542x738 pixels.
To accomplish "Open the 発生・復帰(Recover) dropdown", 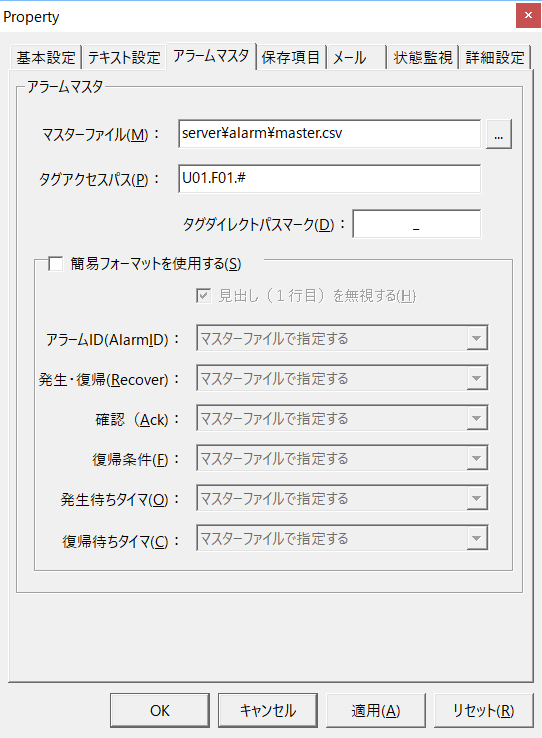I will click(x=342, y=378).
